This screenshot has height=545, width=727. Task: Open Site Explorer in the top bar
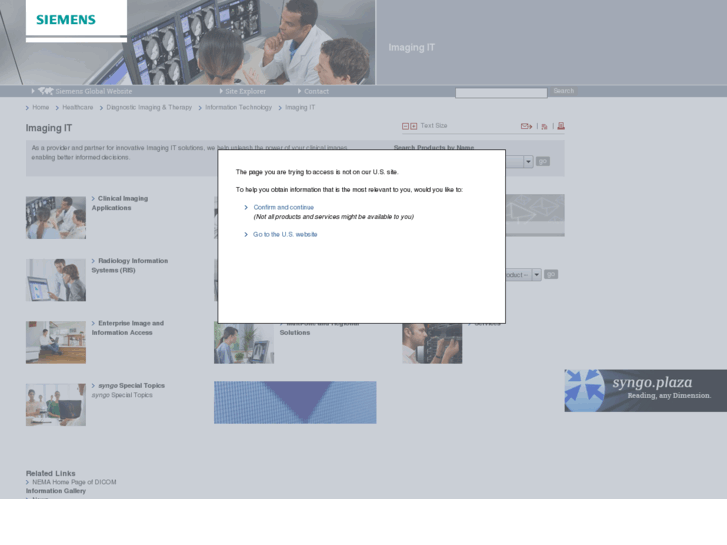[x=245, y=91]
